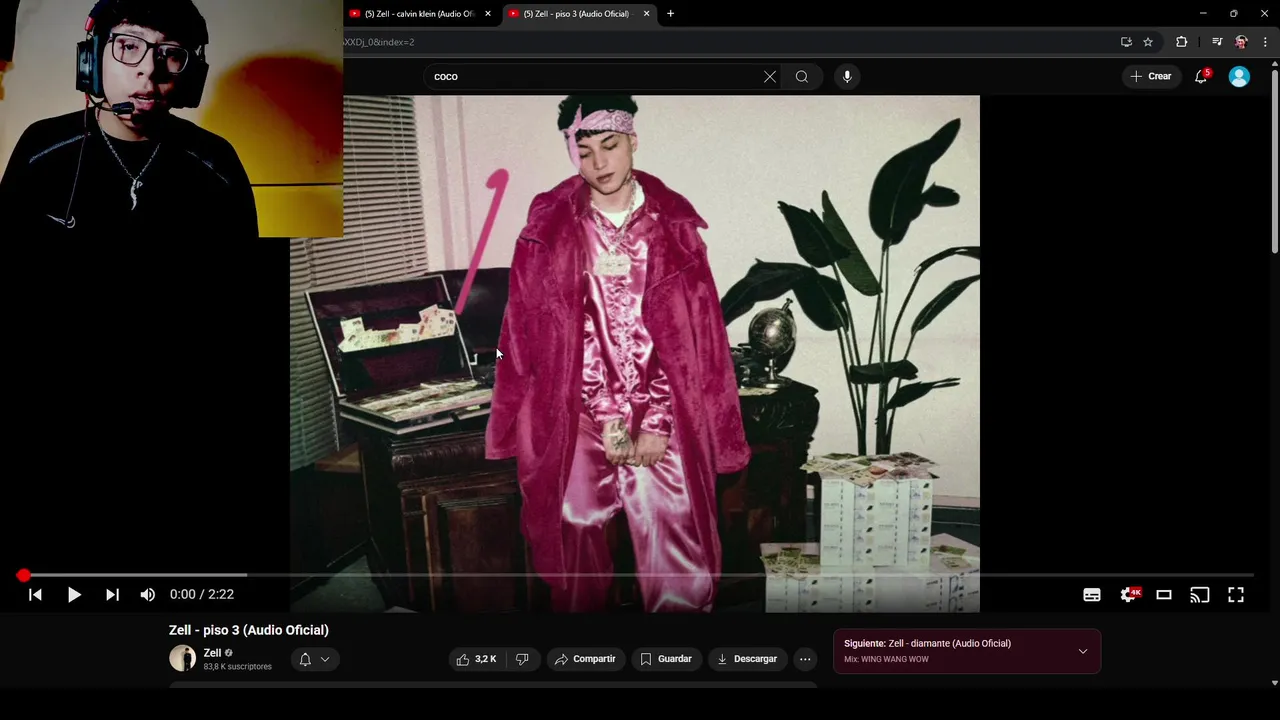The image size is (1280, 720).
Task: Open the Crear create menu
Action: 1151,76
